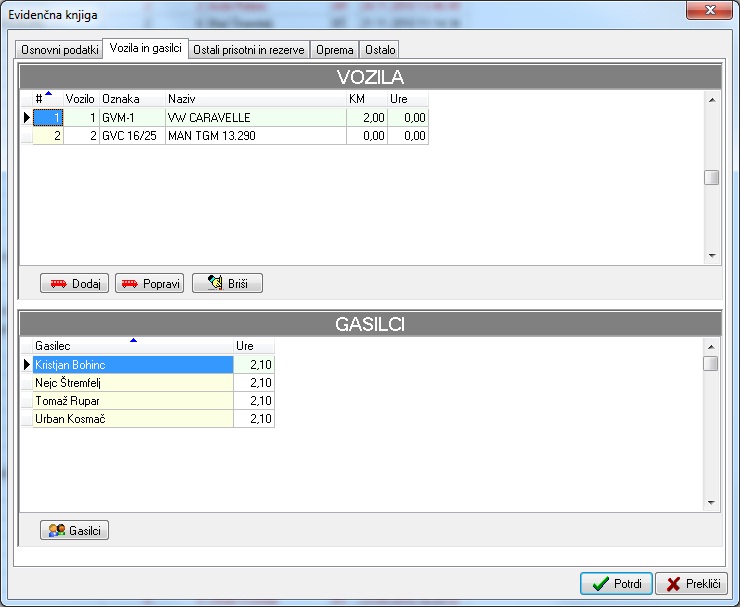Confirm with the green checkmark Potrdi button

616,584
